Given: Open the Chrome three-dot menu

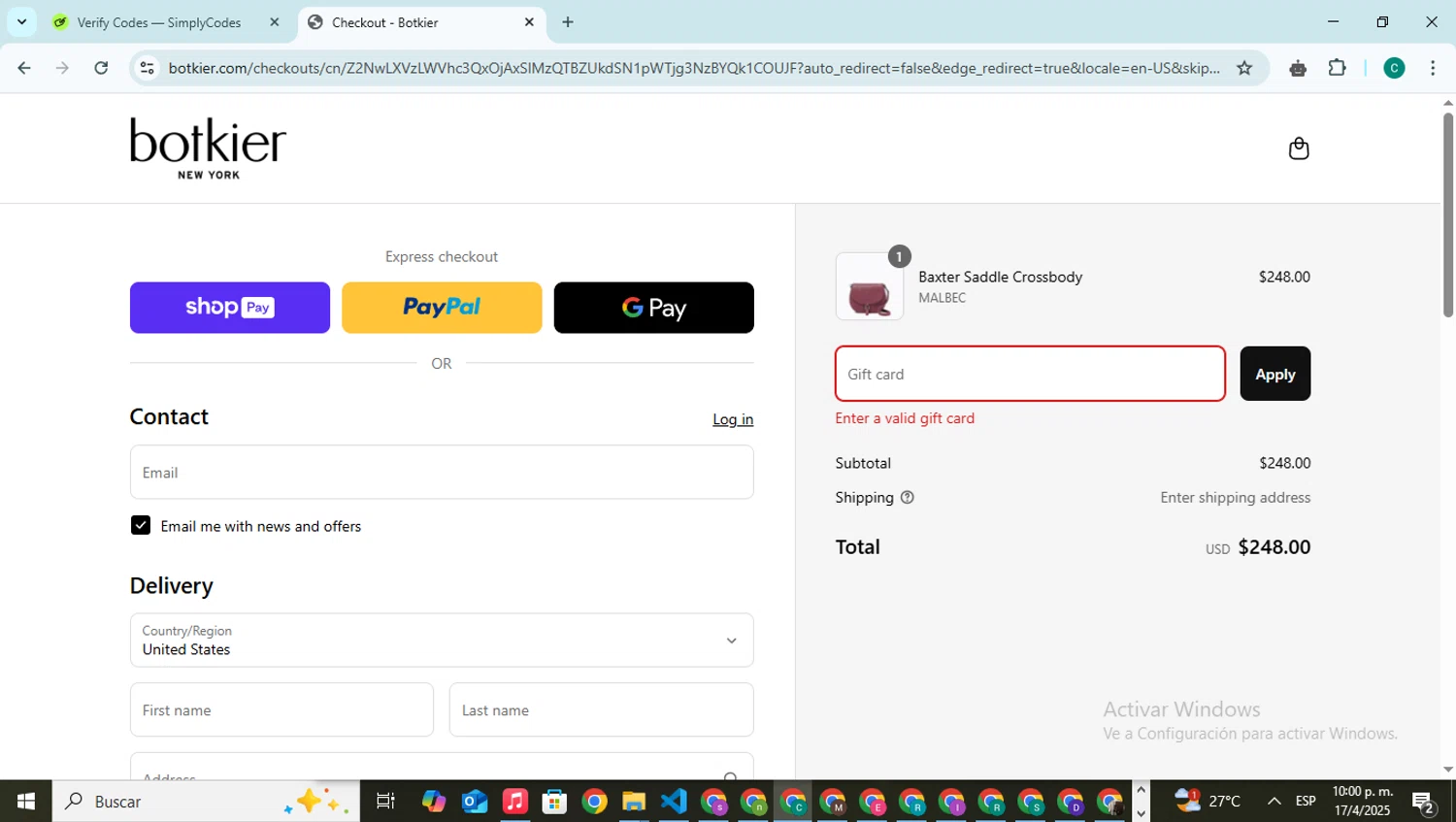Looking at the screenshot, I should [1433, 68].
